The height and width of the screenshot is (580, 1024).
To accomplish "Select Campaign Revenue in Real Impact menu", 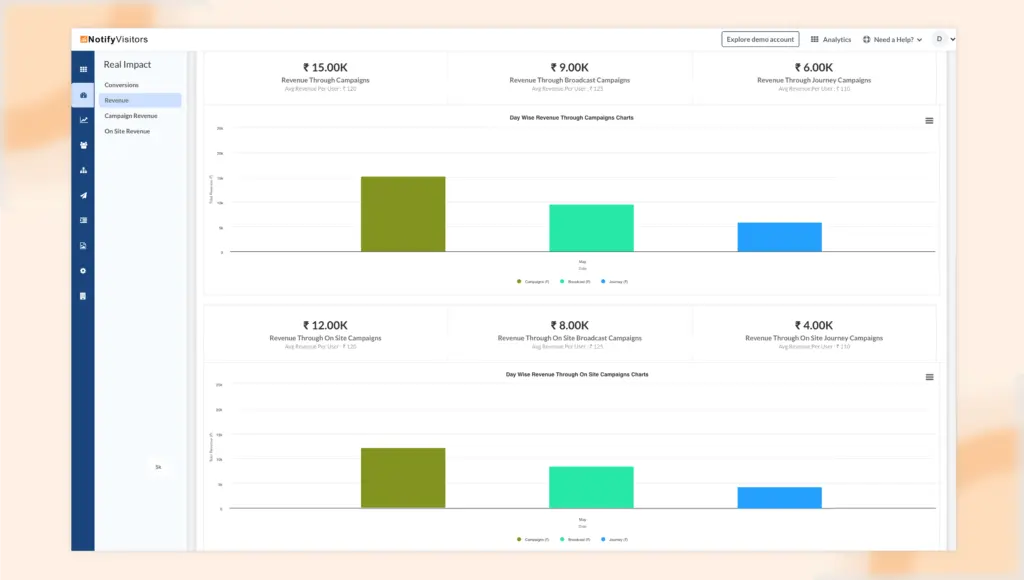I will tap(131, 116).
